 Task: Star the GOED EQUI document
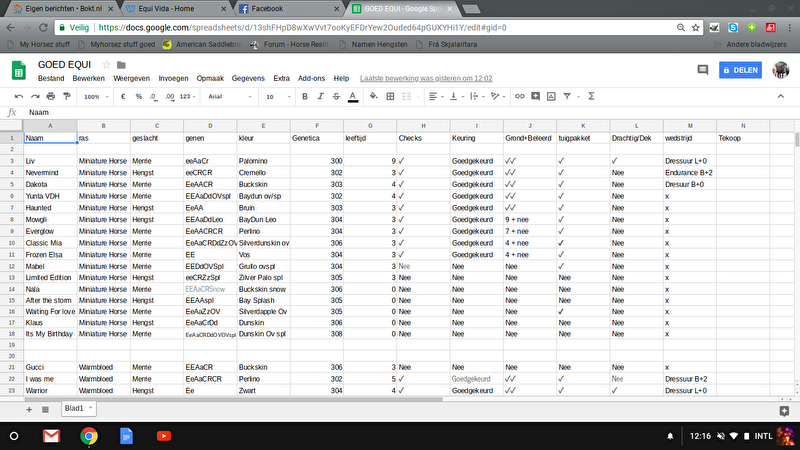tap(106, 64)
